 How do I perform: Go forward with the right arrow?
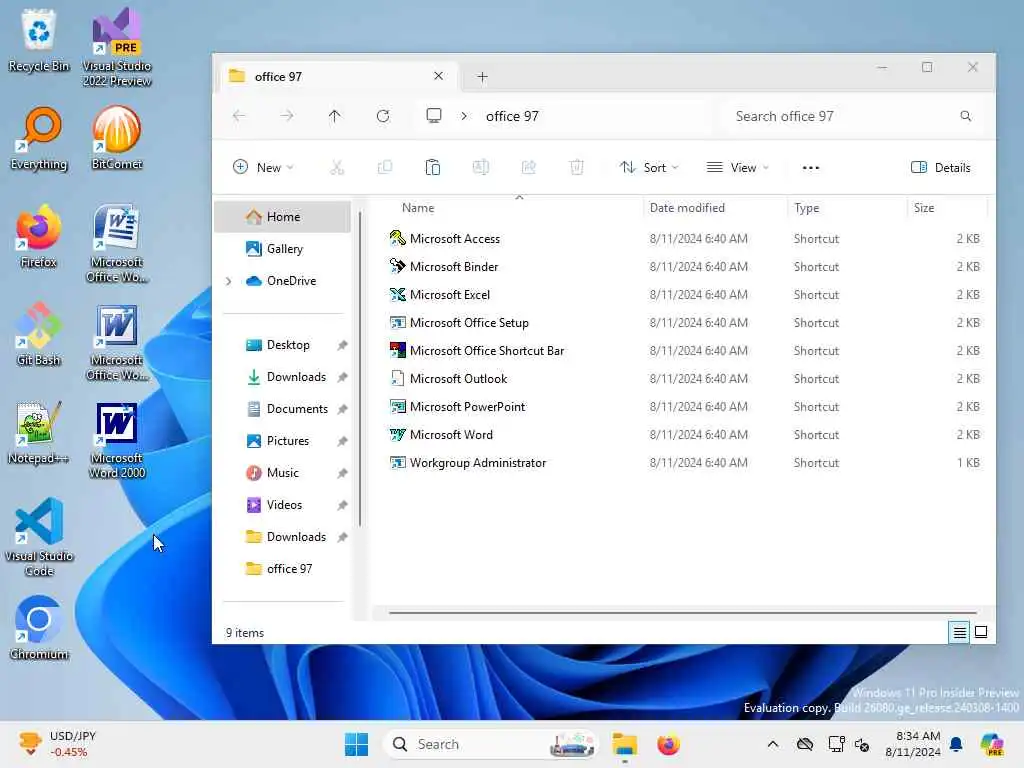coord(287,116)
